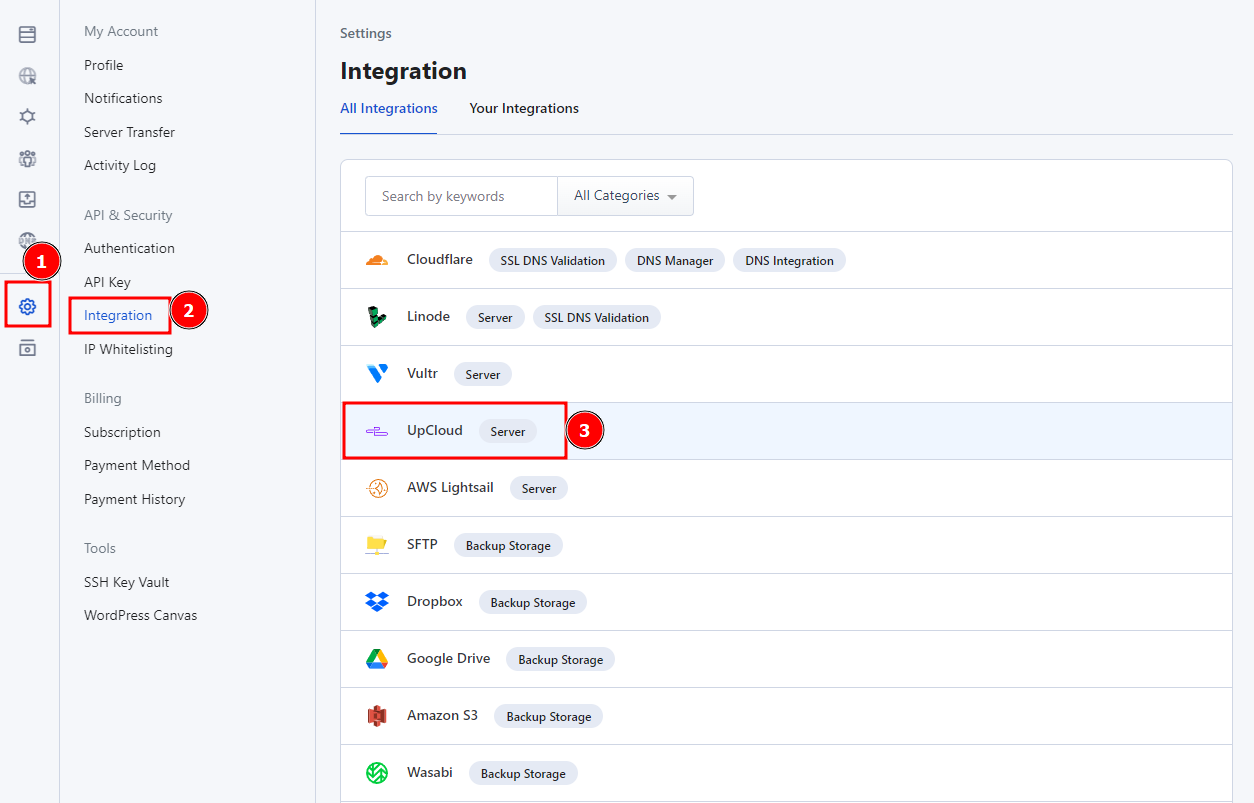This screenshot has height=803, width=1254.
Task: Click the Wasabi logo icon
Action: coord(376,773)
